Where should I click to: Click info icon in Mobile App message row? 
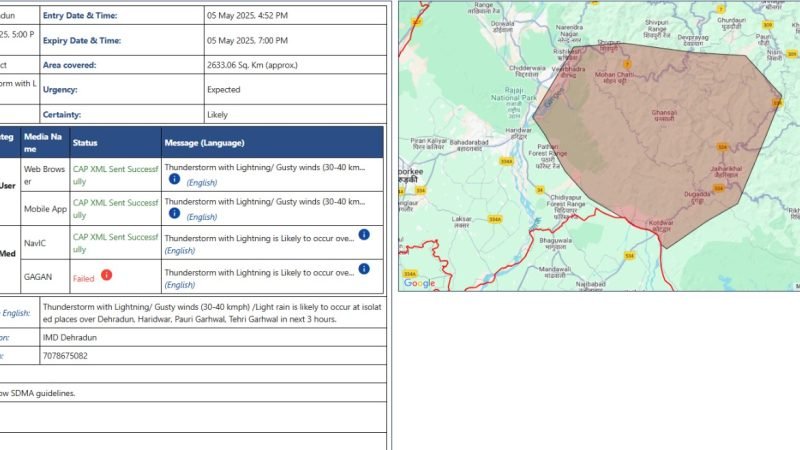click(174, 213)
